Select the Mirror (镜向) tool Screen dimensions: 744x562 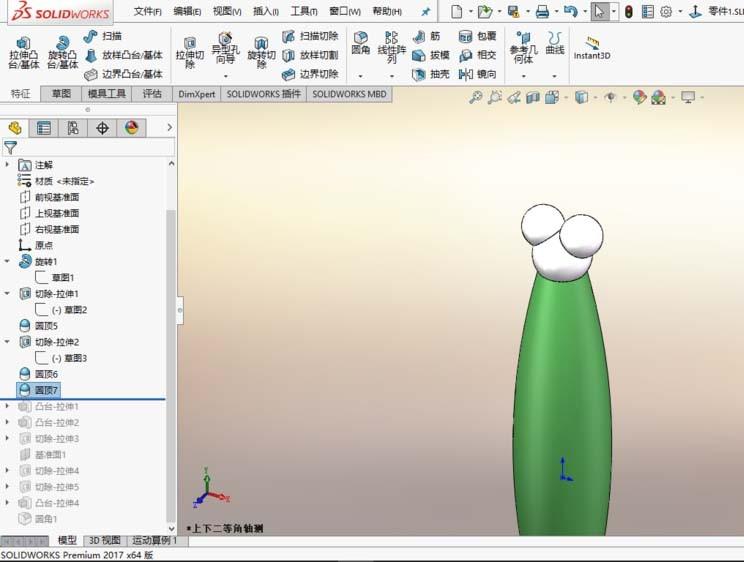coord(477,74)
